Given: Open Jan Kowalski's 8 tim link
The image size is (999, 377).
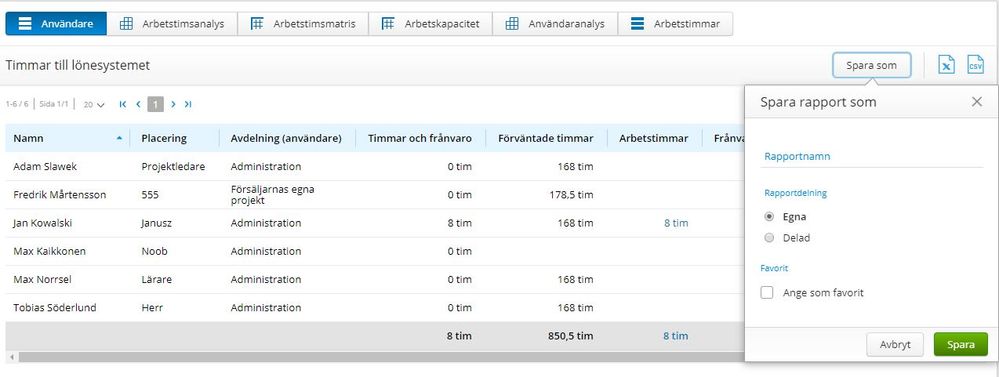Looking at the screenshot, I should (x=676, y=223).
